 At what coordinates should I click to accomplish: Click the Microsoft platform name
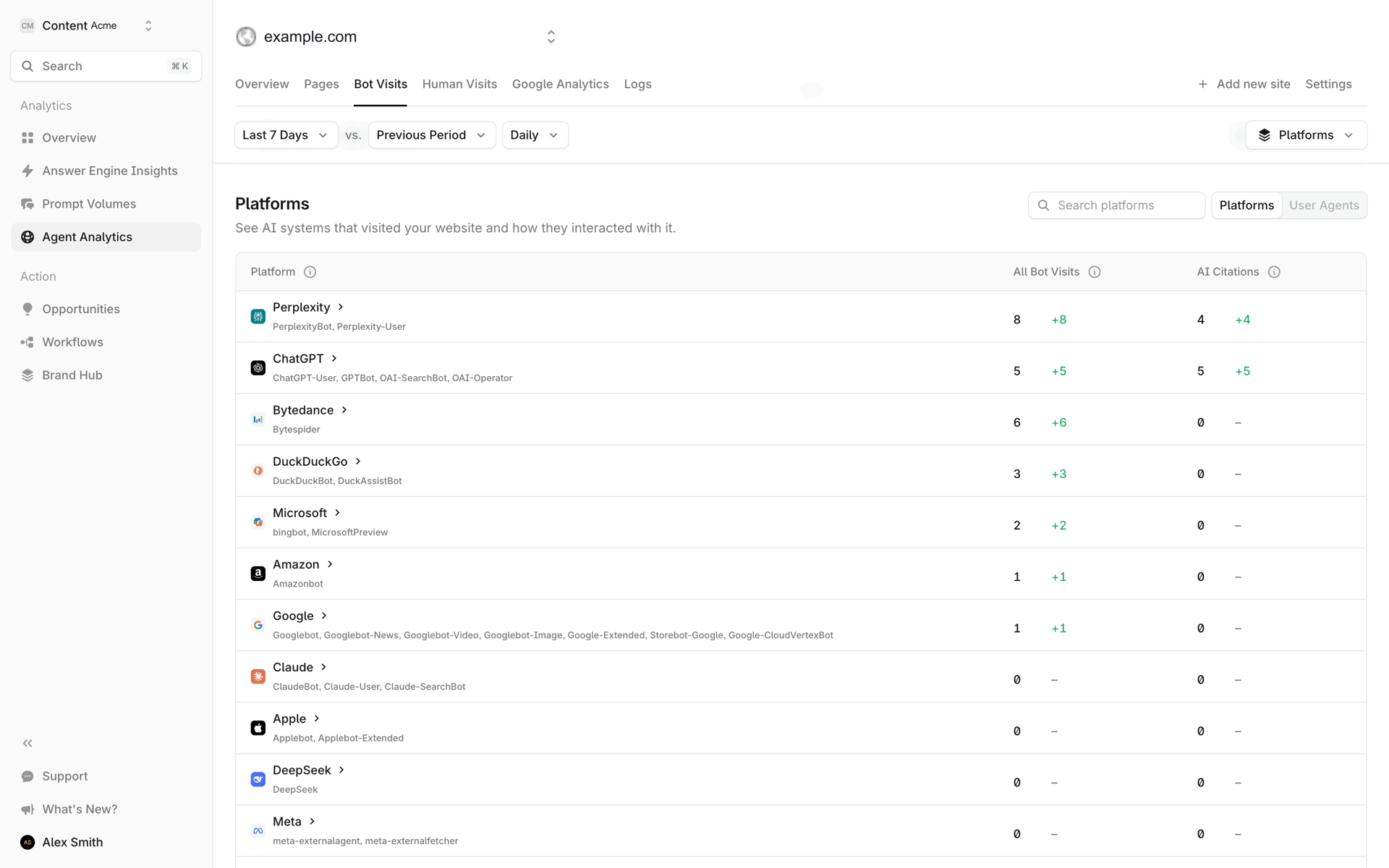pos(300,513)
